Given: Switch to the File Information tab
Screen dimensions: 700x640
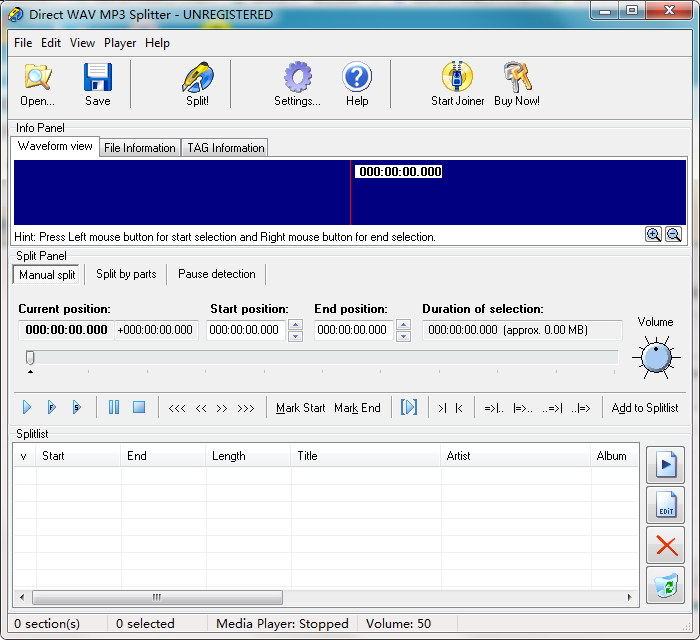Looking at the screenshot, I should [x=140, y=148].
